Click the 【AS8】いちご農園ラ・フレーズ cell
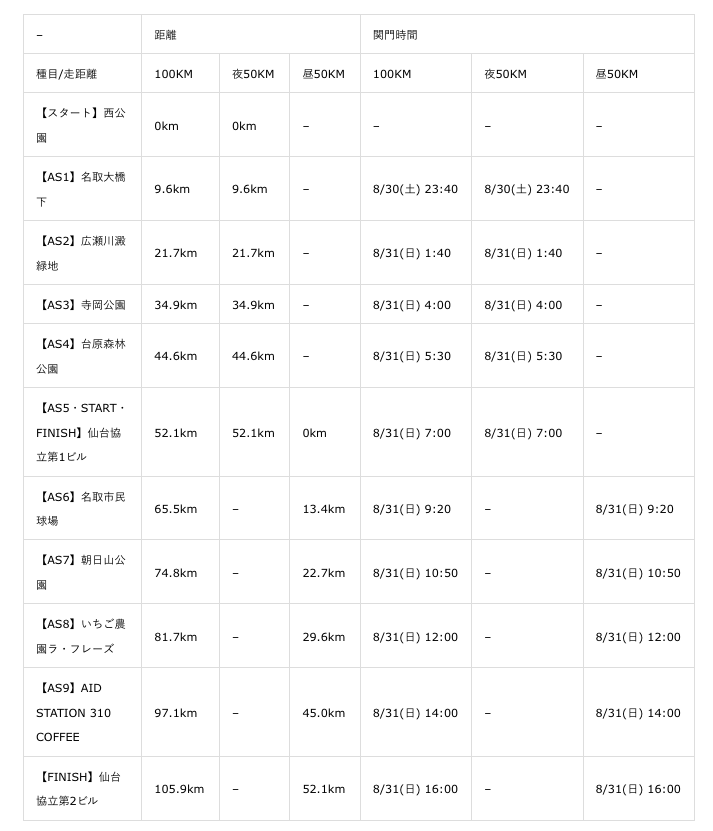 81,637
